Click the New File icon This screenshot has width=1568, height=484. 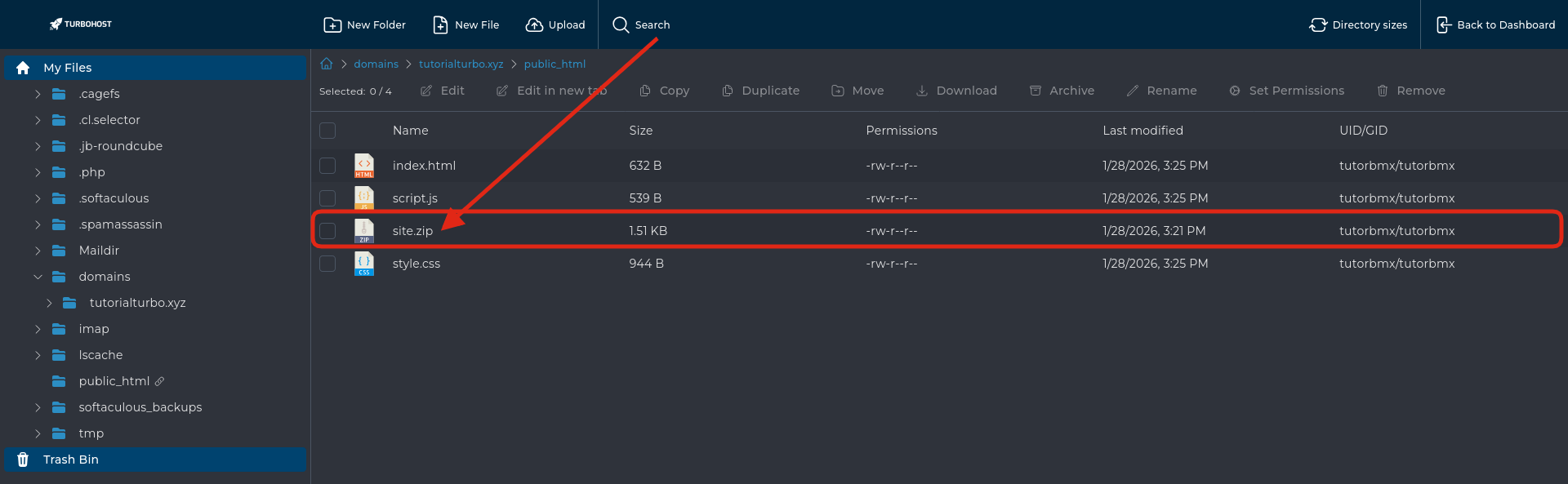[x=440, y=24]
